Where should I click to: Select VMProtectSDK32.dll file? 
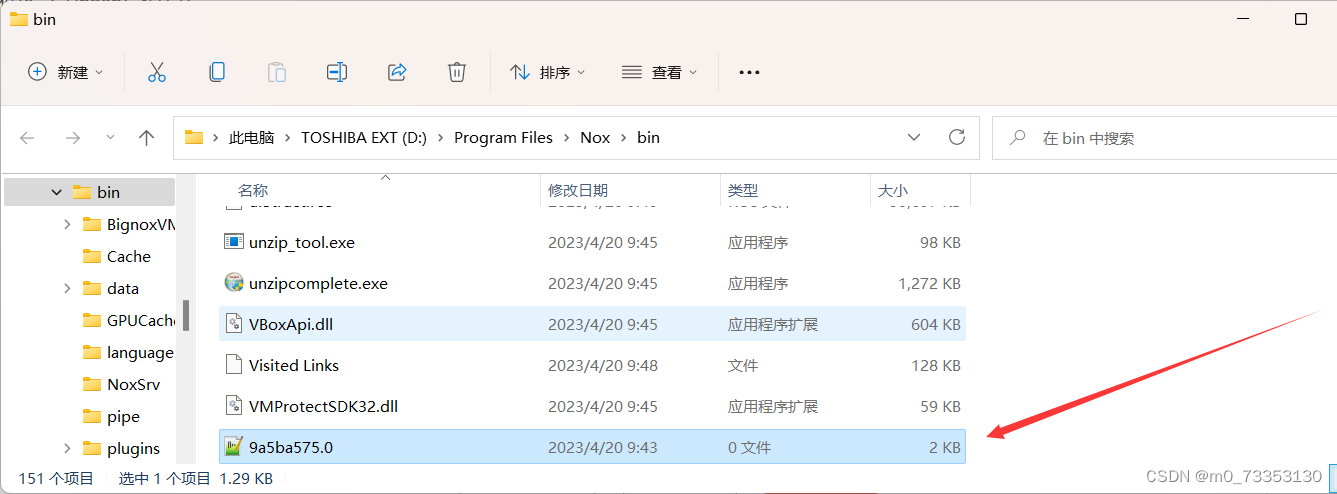pos(593,406)
